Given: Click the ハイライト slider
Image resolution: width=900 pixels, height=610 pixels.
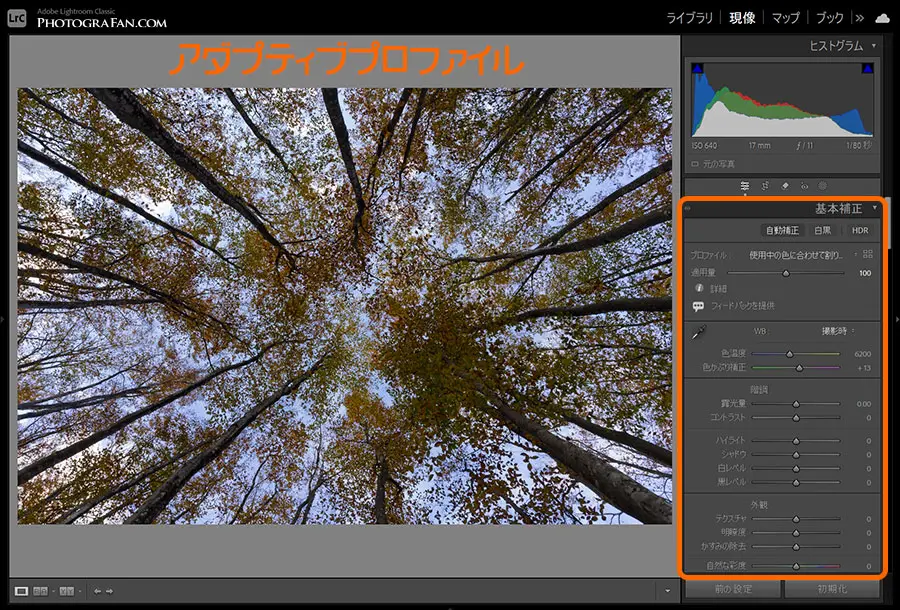Looking at the screenshot, I should (796, 441).
